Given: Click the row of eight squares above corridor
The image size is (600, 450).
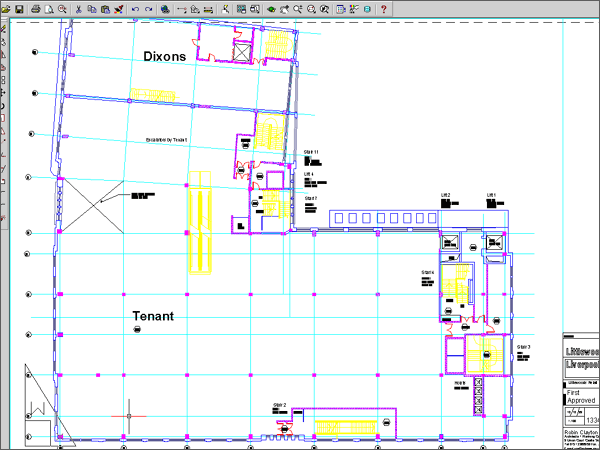Looking at the screenshot, I should (x=385, y=218).
